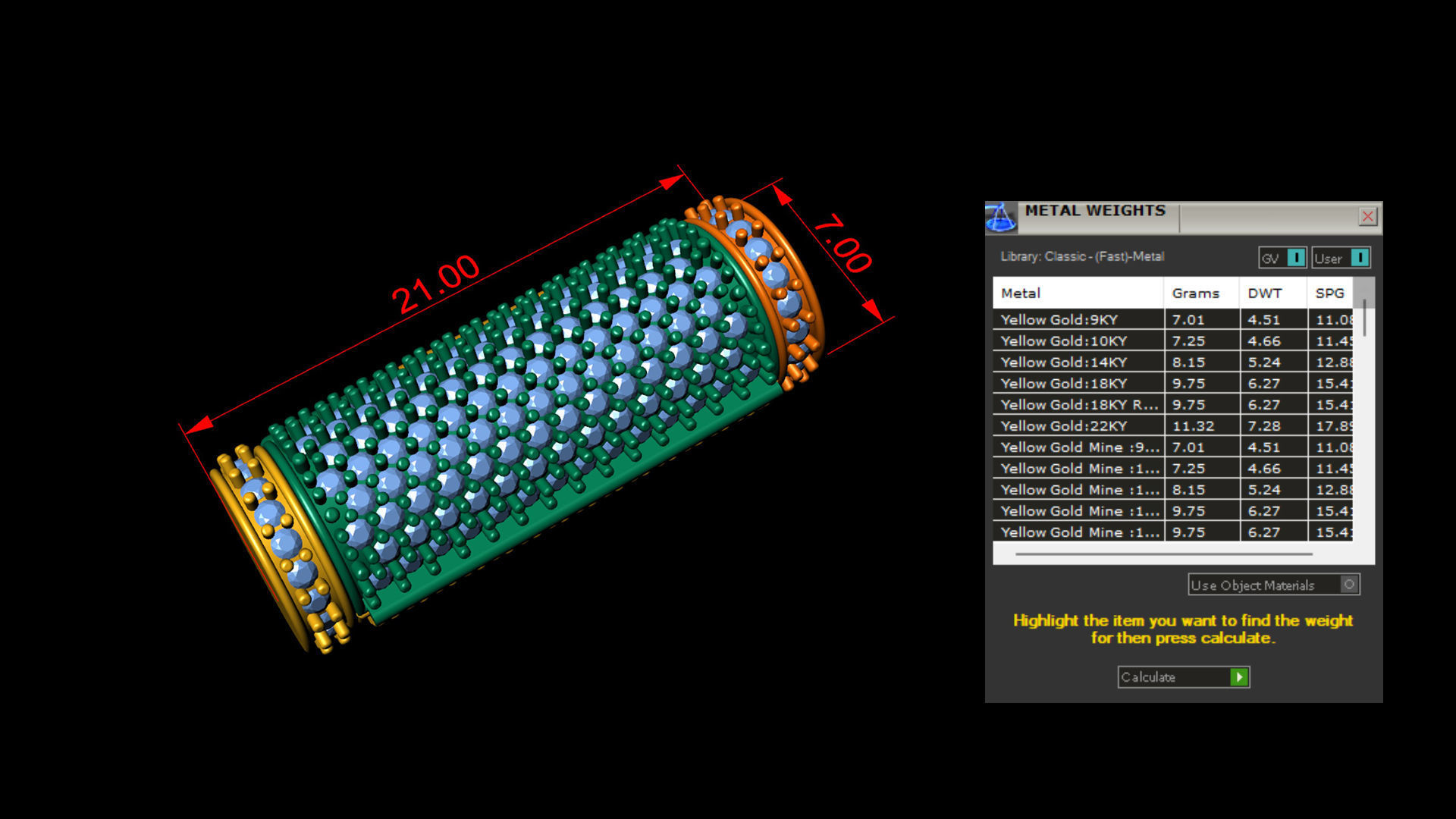1456x819 pixels.
Task: Click the SPG column header
Action: [1329, 293]
